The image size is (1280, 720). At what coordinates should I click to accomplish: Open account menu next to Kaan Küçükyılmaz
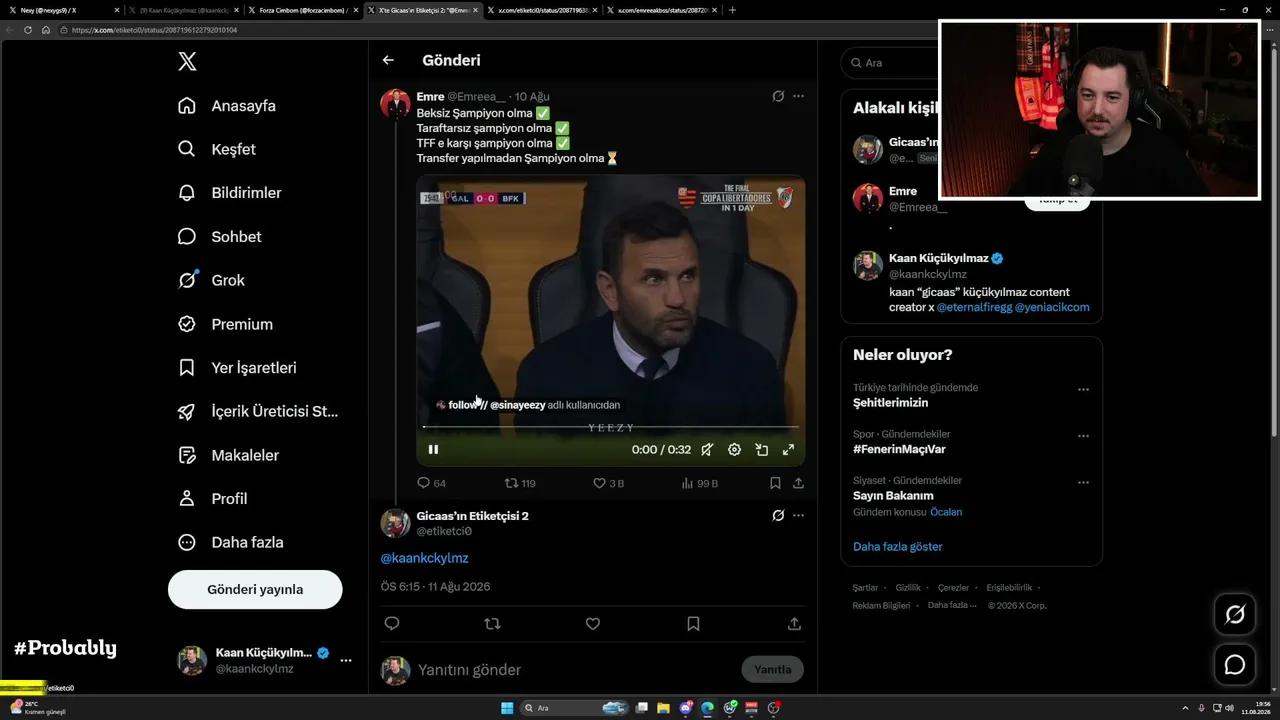pyautogui.click(x=346, y=661)
